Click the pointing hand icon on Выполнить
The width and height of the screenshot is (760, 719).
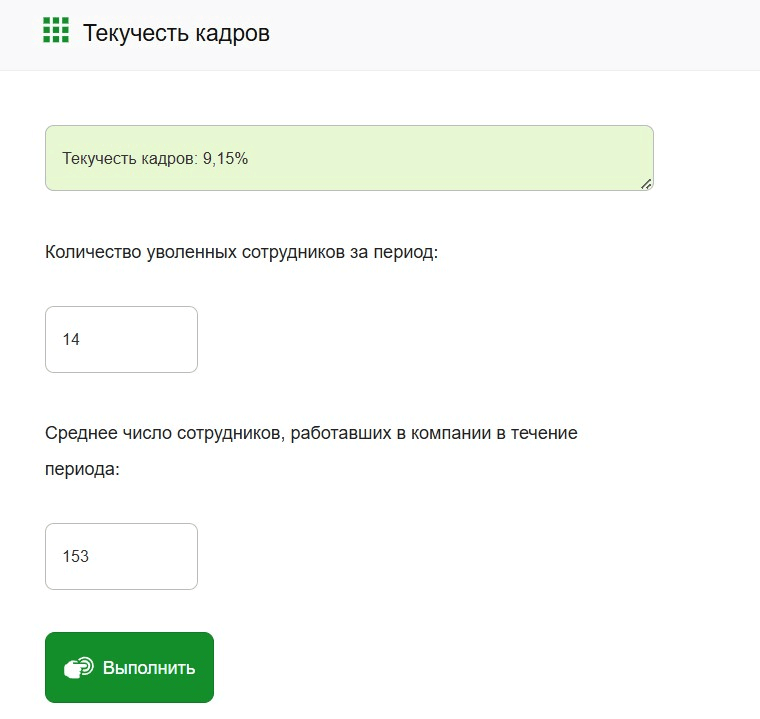(79, 668)
